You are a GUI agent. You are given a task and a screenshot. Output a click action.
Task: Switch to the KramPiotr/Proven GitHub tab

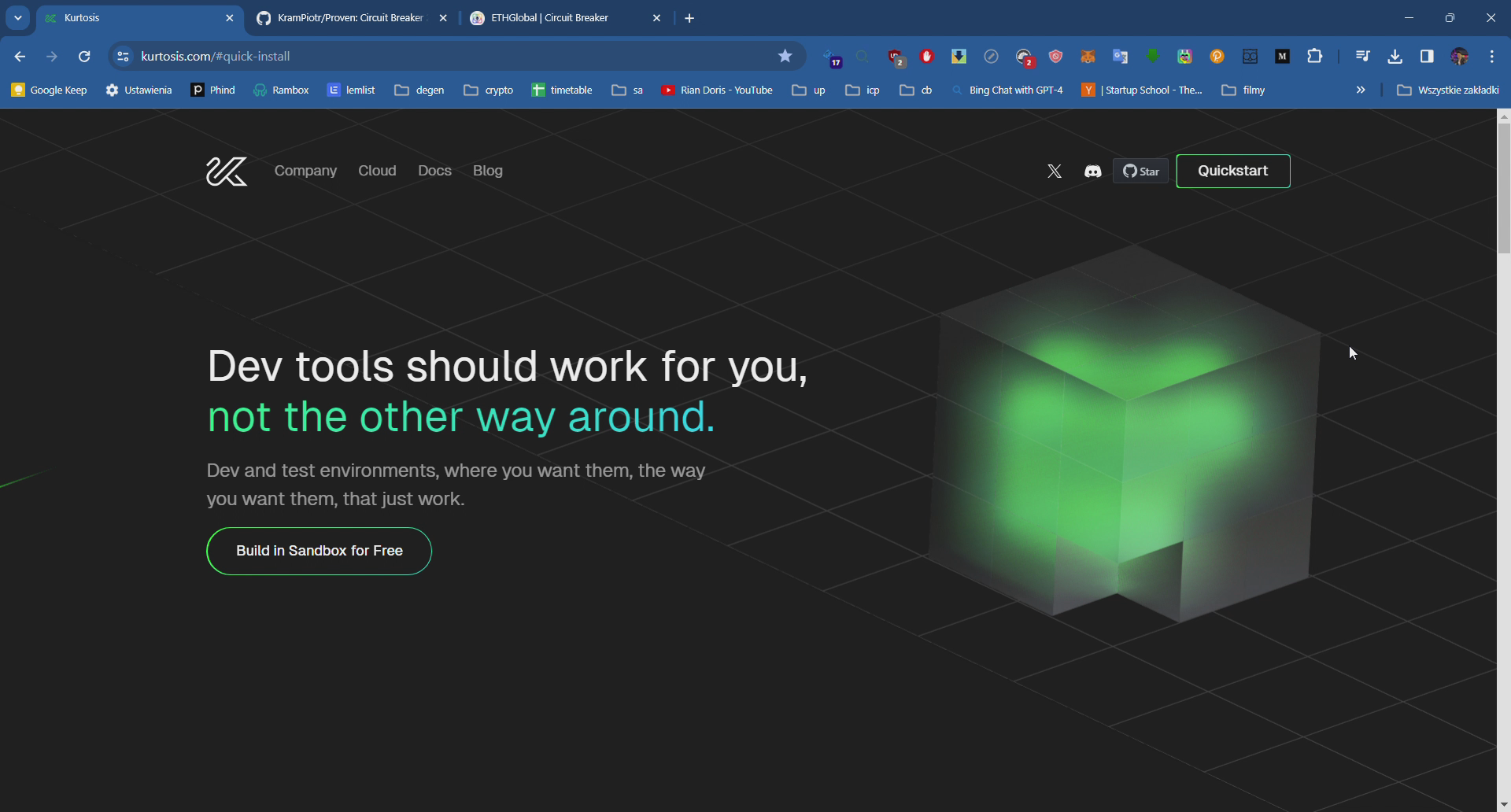coord(350,18)
